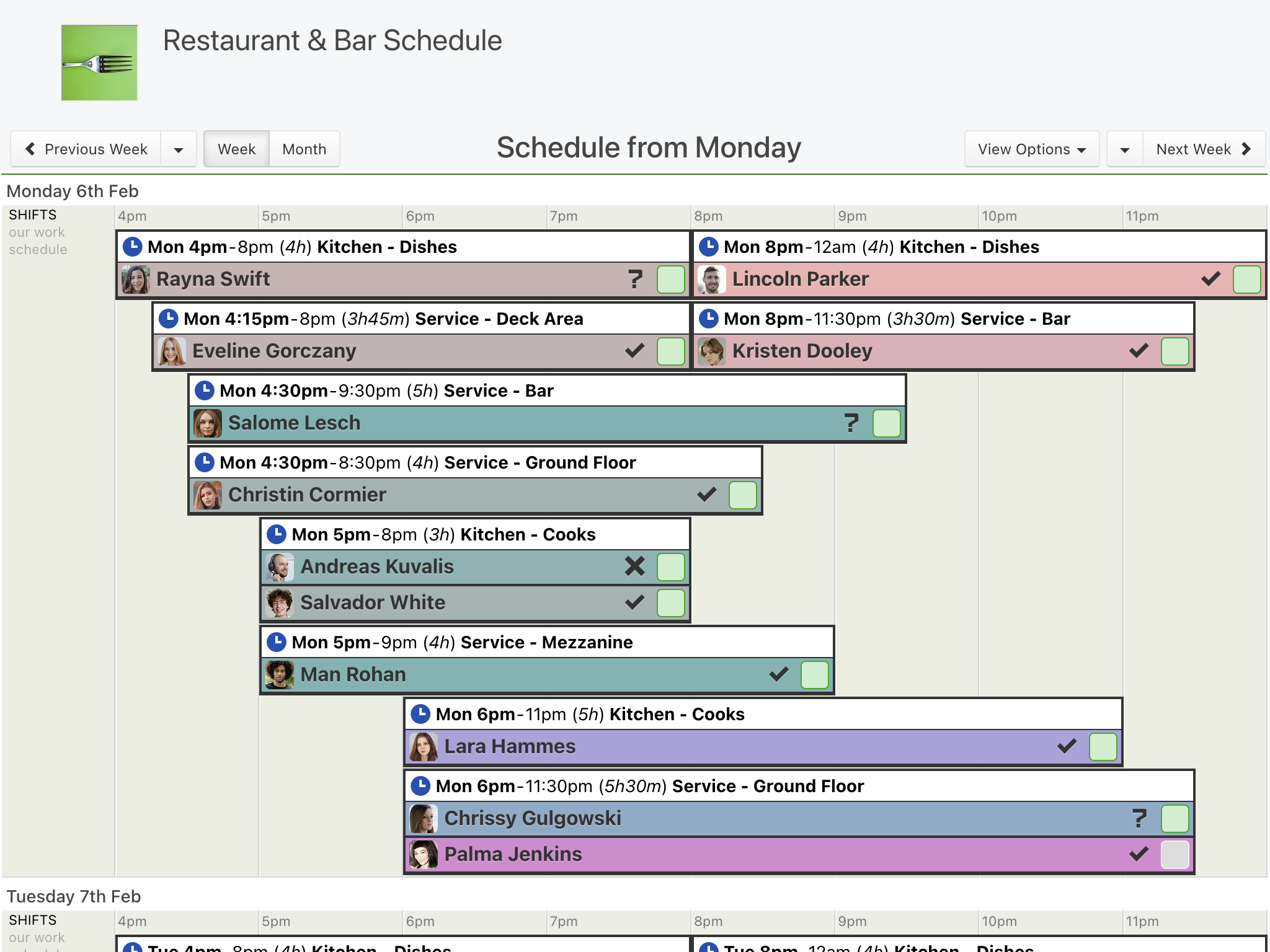Select the Week view tab
The image size is (1270, 952).
[237, 149]
